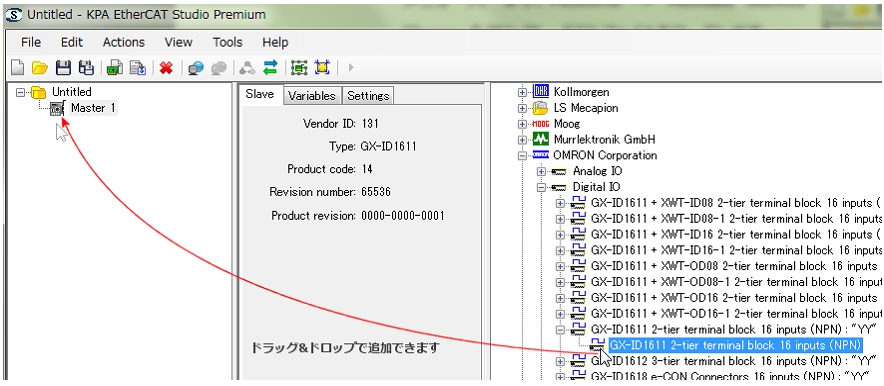Switch to the Slave tab
Screen dimensions: 884x386
tap(260, 95)
